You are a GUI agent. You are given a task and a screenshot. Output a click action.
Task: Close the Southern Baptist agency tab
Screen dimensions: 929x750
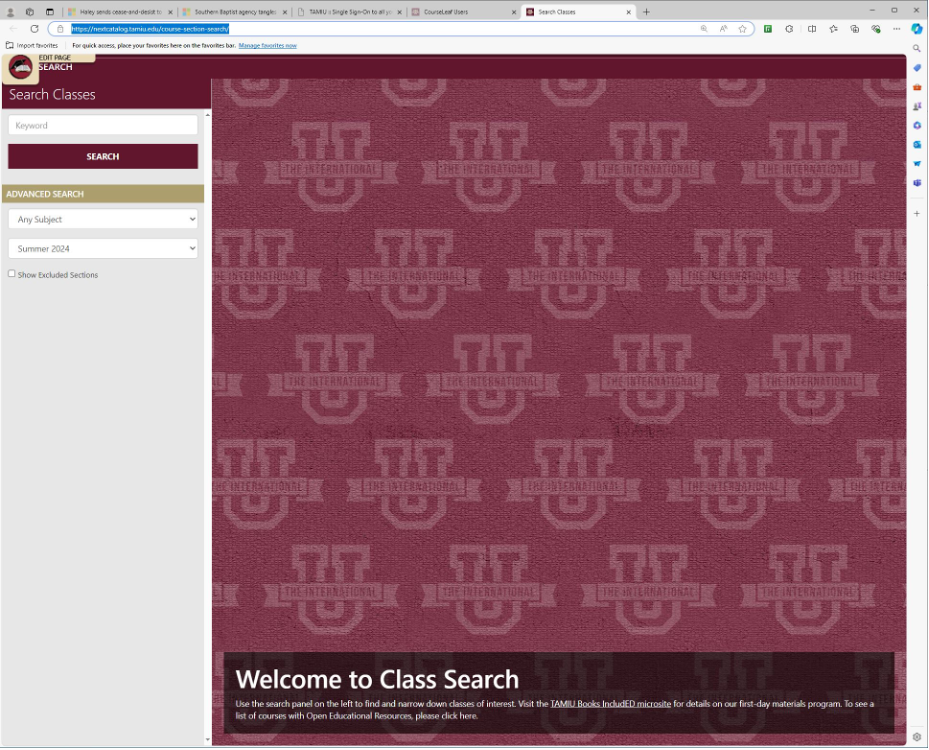click(284, 12)
